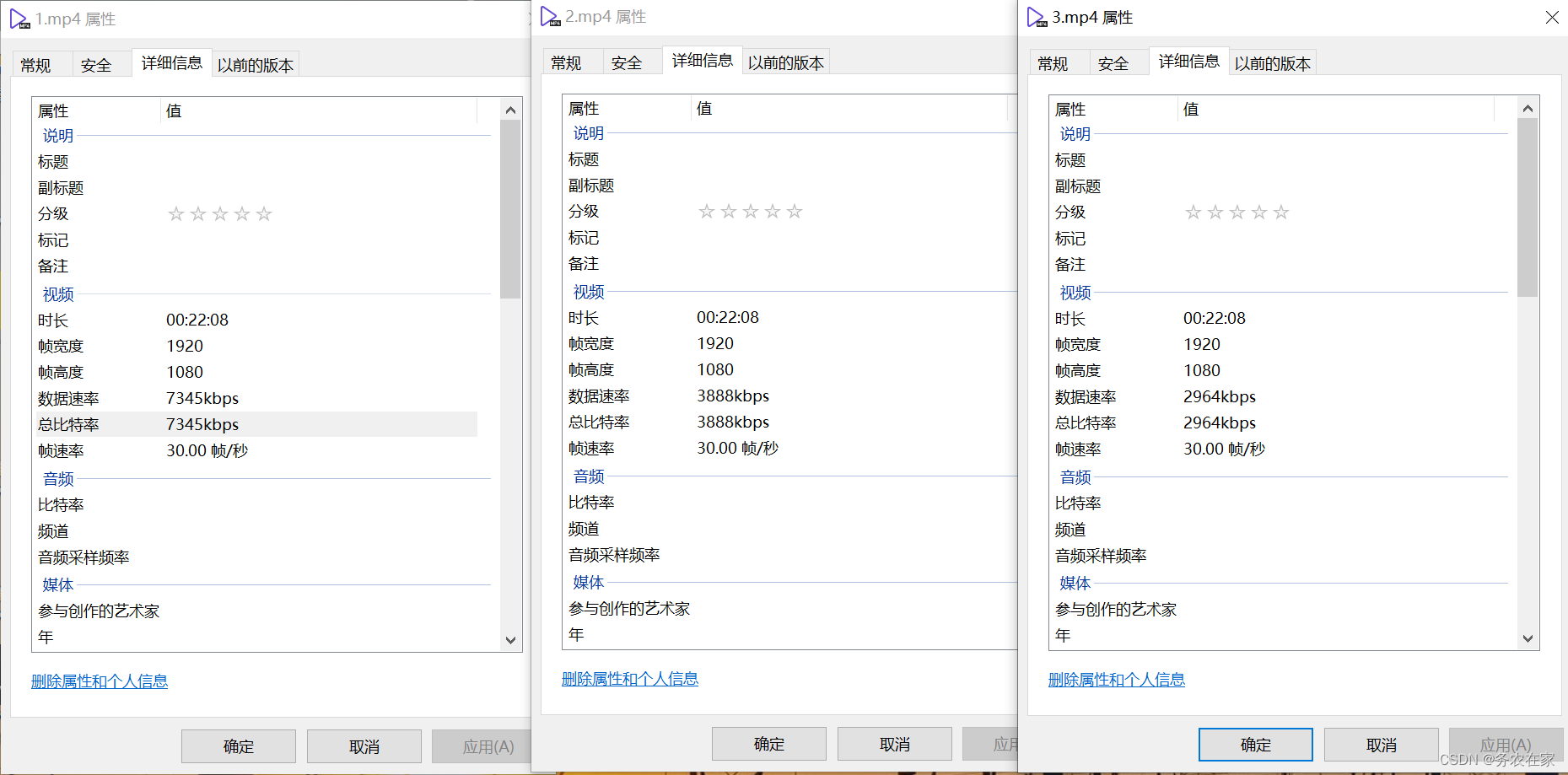Click the 标记 field row in 3.mp4 window
The width and height of the screenshot is (1568, 775).
tap(1273, 239)
